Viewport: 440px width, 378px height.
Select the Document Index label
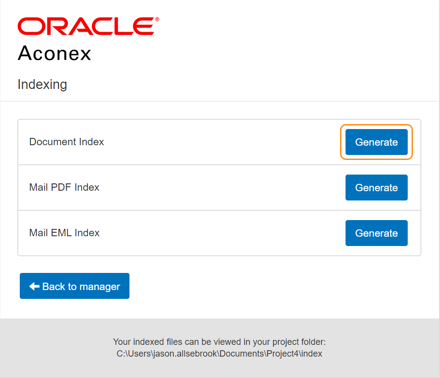pyautogui.click(x=67, y=142)
